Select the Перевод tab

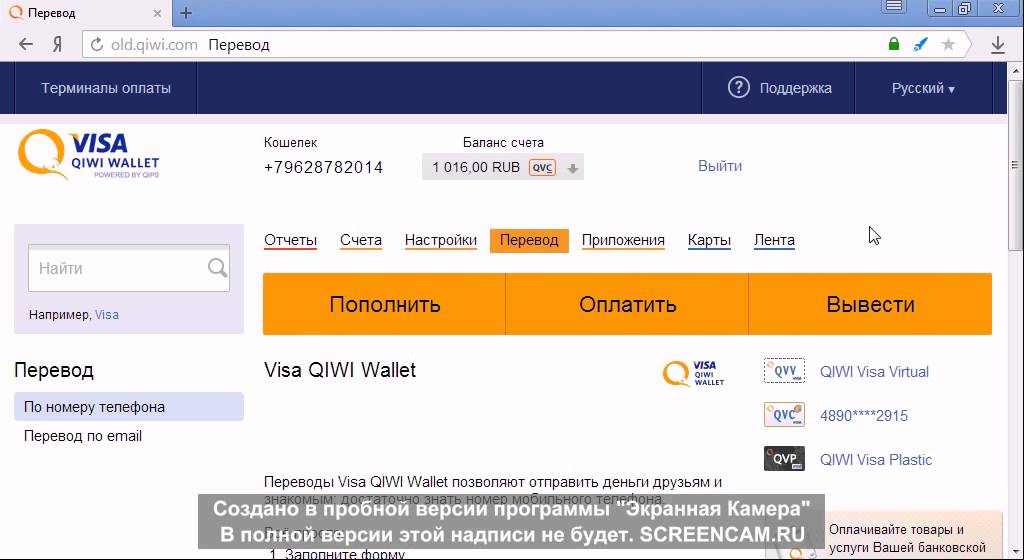pos(529,240)
